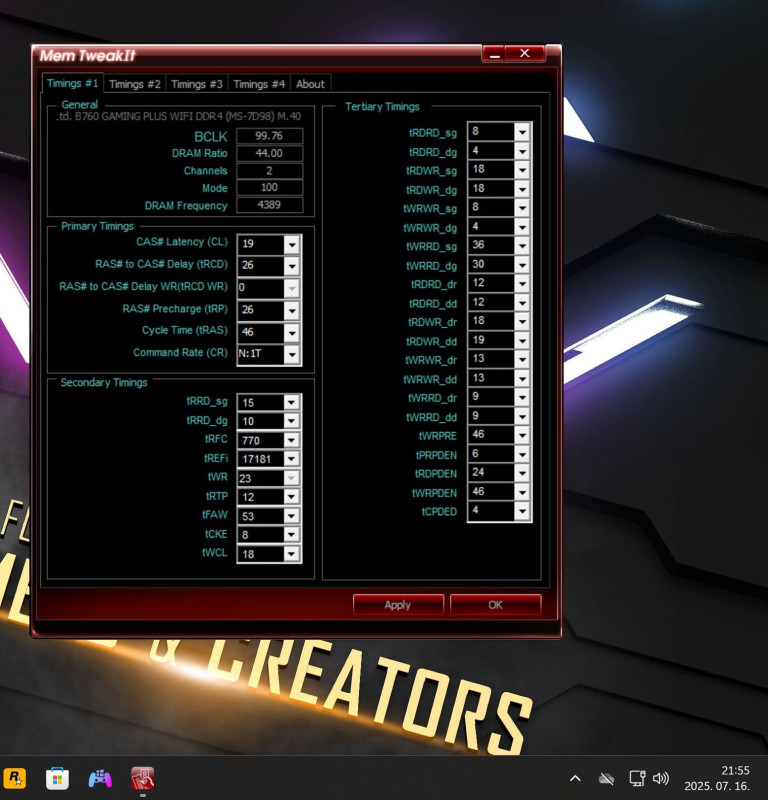Open tRFC dropdown arrow
This screenshot has width=768, height=800.
click(291, 440)
